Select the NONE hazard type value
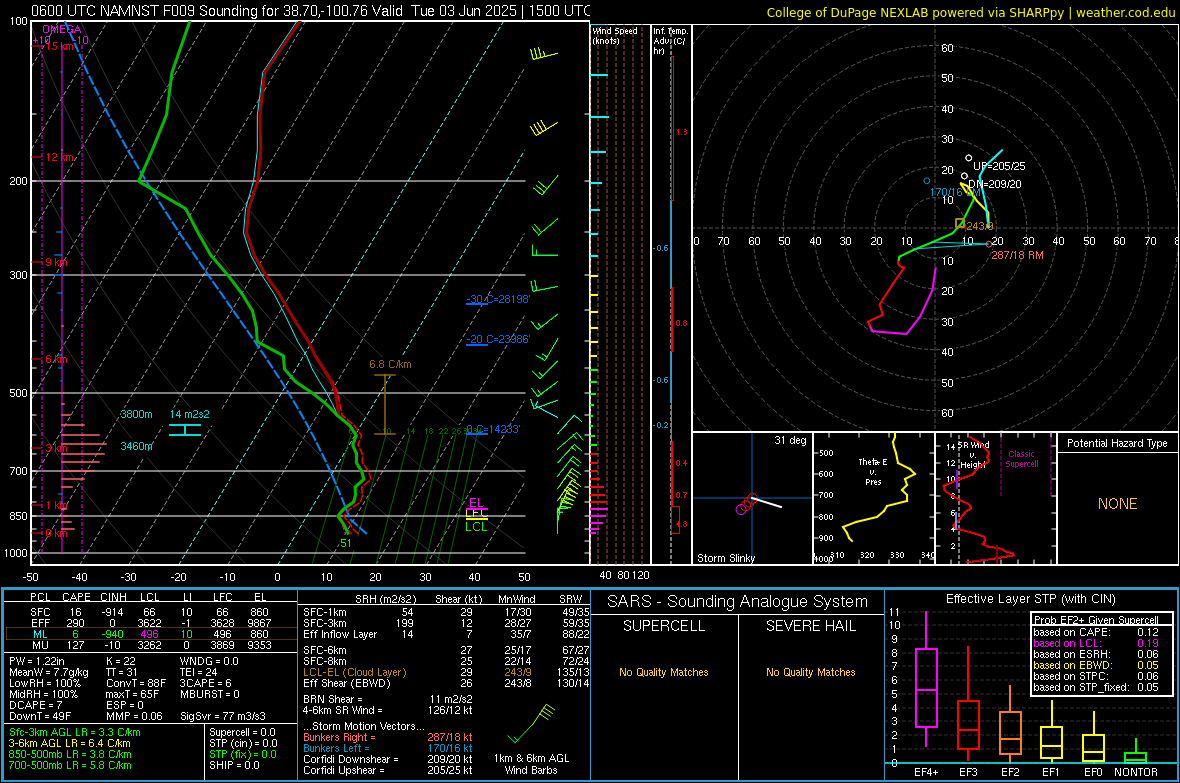 click(1117, 504)
